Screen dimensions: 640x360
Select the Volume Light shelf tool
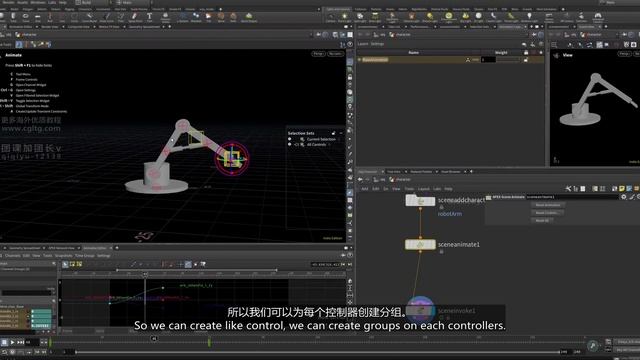point(411,17)
